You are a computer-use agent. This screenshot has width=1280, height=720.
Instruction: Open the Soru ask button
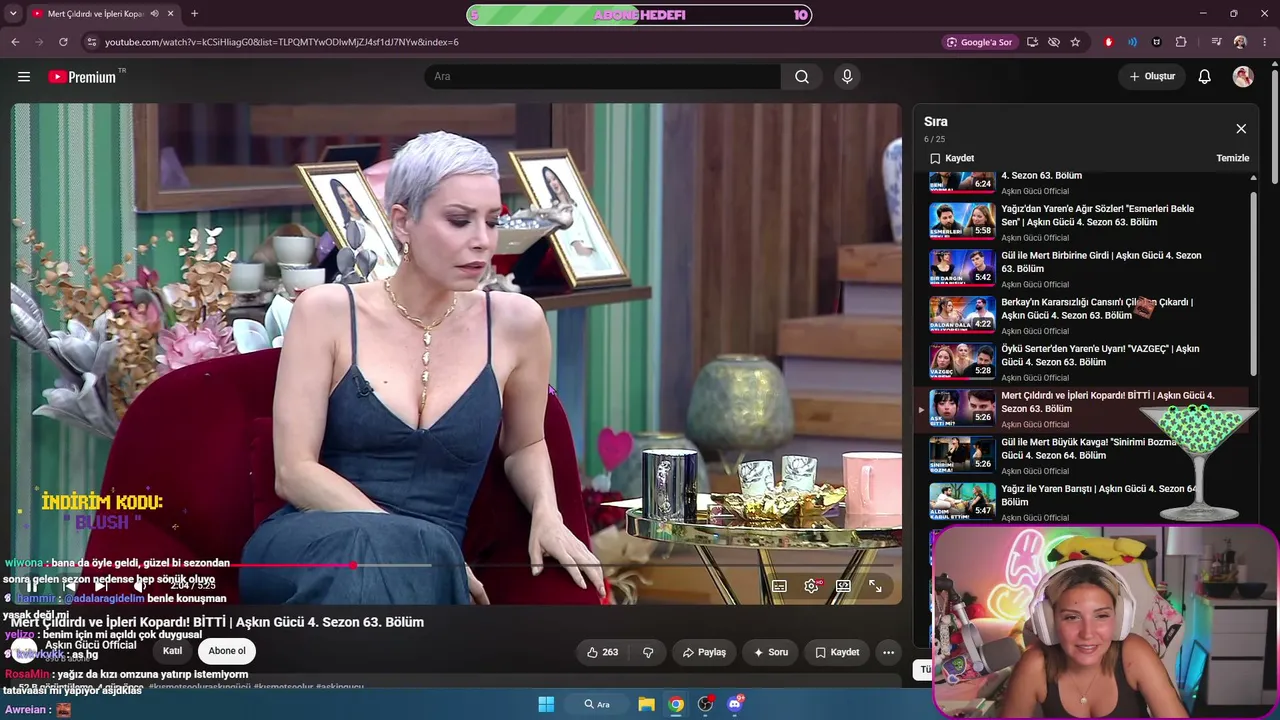[x=770, y=652]
